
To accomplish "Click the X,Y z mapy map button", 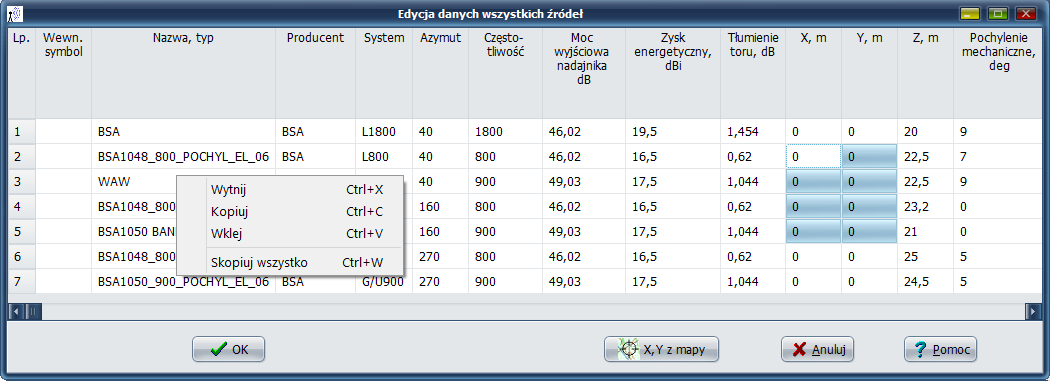I will (x=661, y=349).
